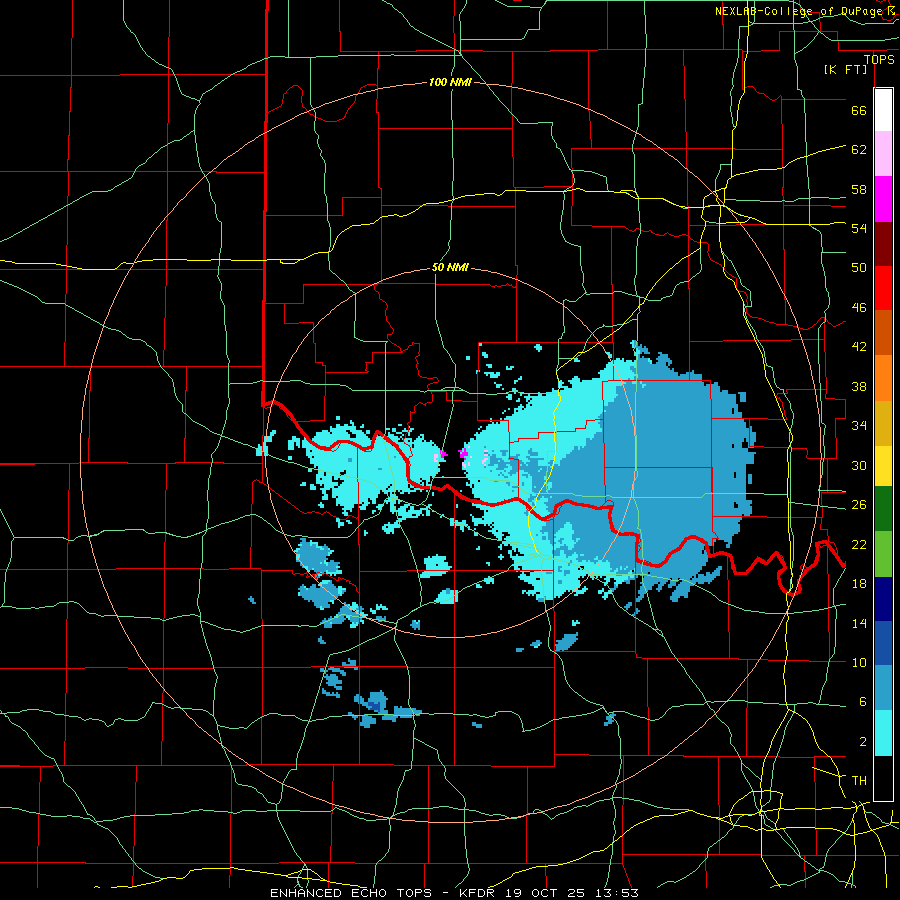The width and height of the screenshot is (900, 900).
Task: Click the dark red legend color band
Action: click(x=883, y=244)
